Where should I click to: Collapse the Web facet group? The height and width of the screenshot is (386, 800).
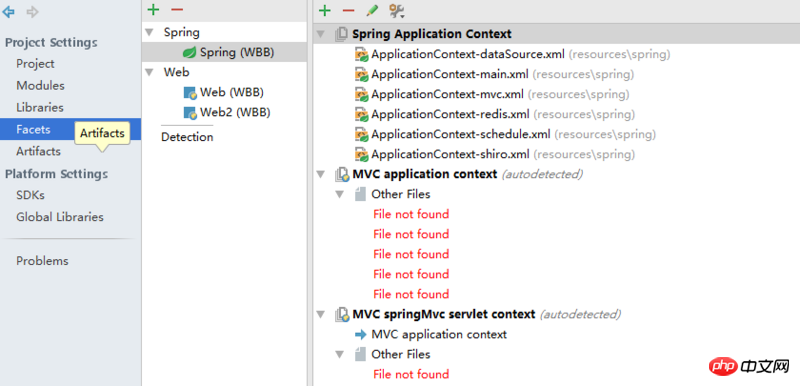point(149,72)
